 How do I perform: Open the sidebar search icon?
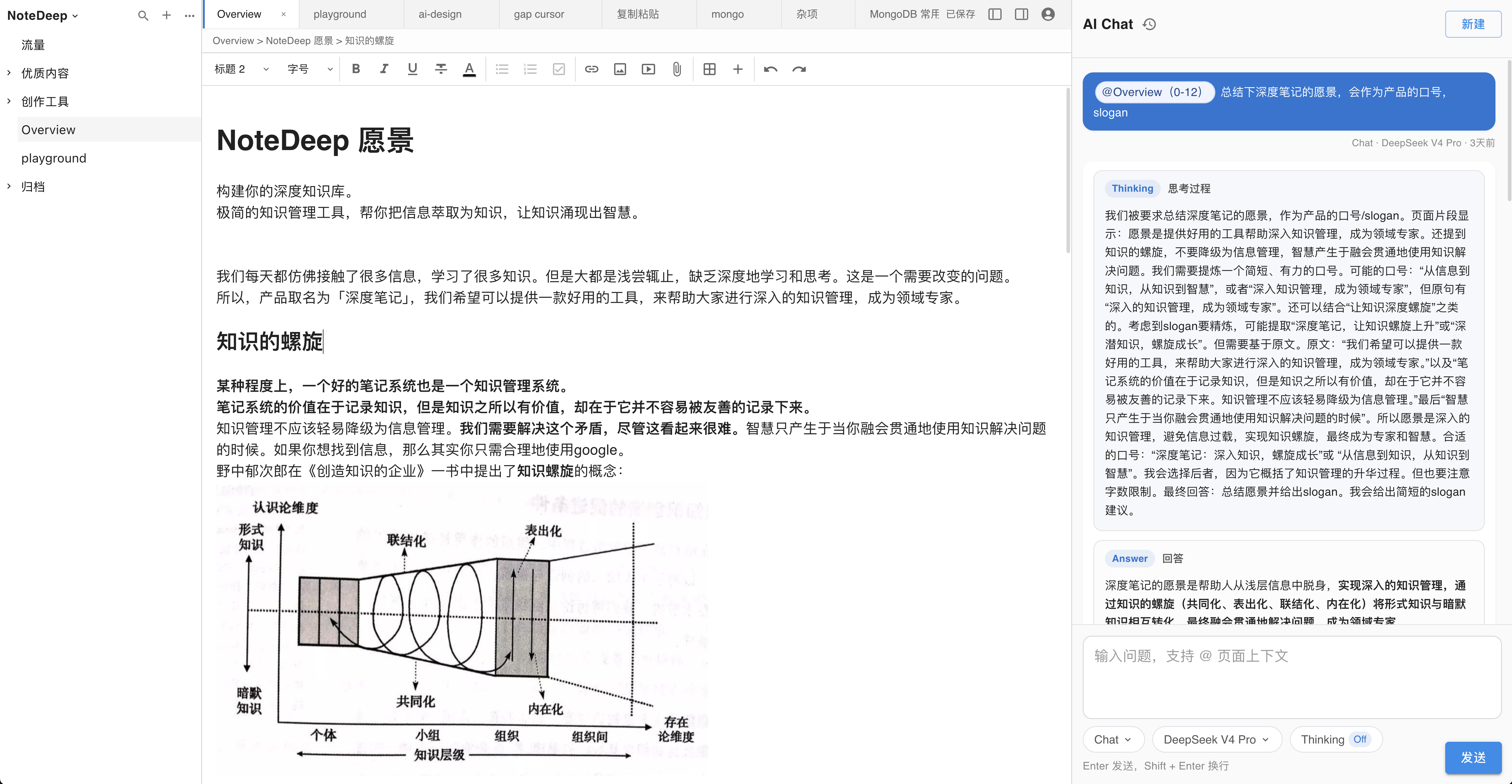pos(143,16)
